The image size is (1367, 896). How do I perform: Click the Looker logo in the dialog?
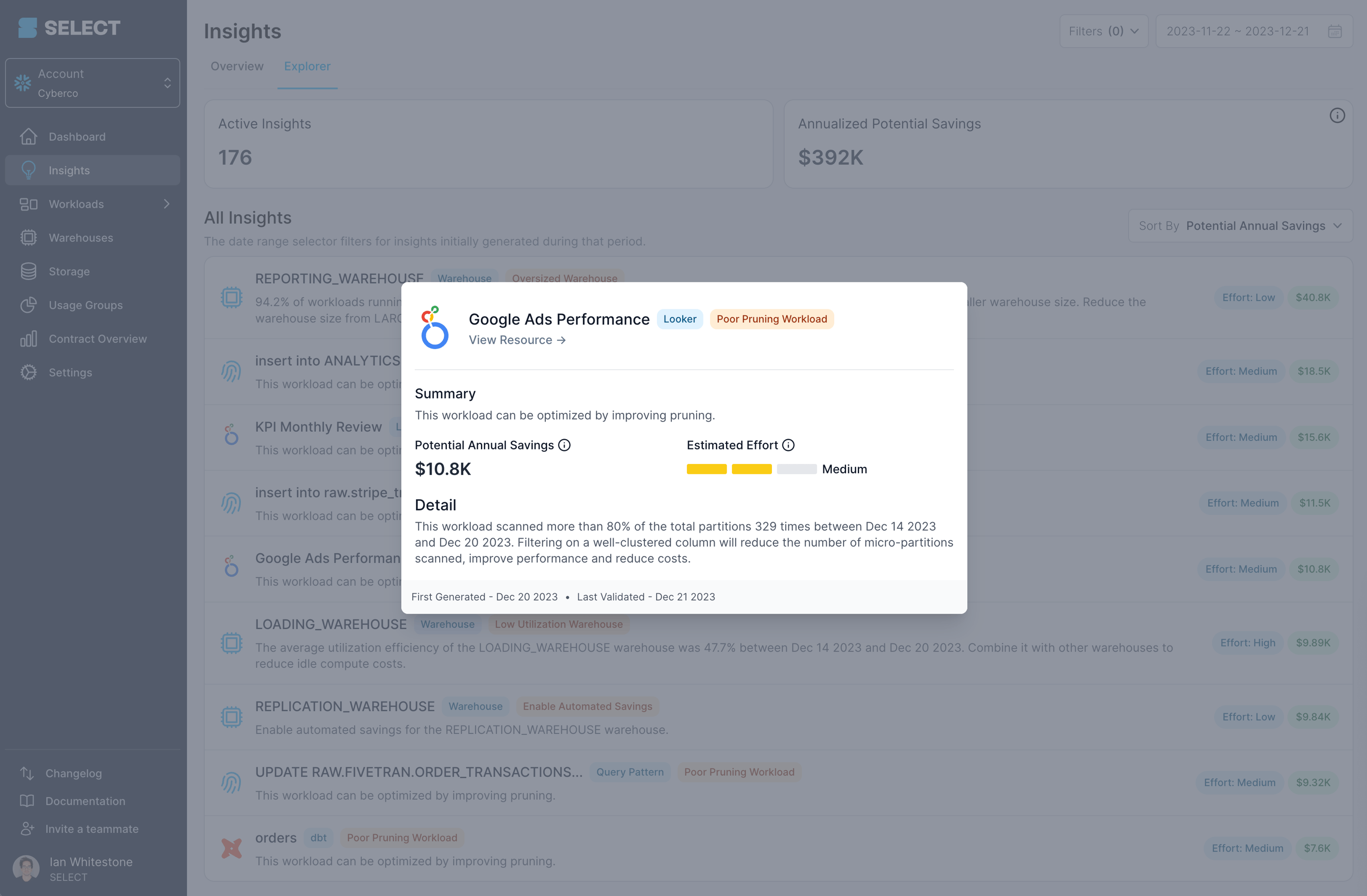pyautogui.click(x=434, y=327)
